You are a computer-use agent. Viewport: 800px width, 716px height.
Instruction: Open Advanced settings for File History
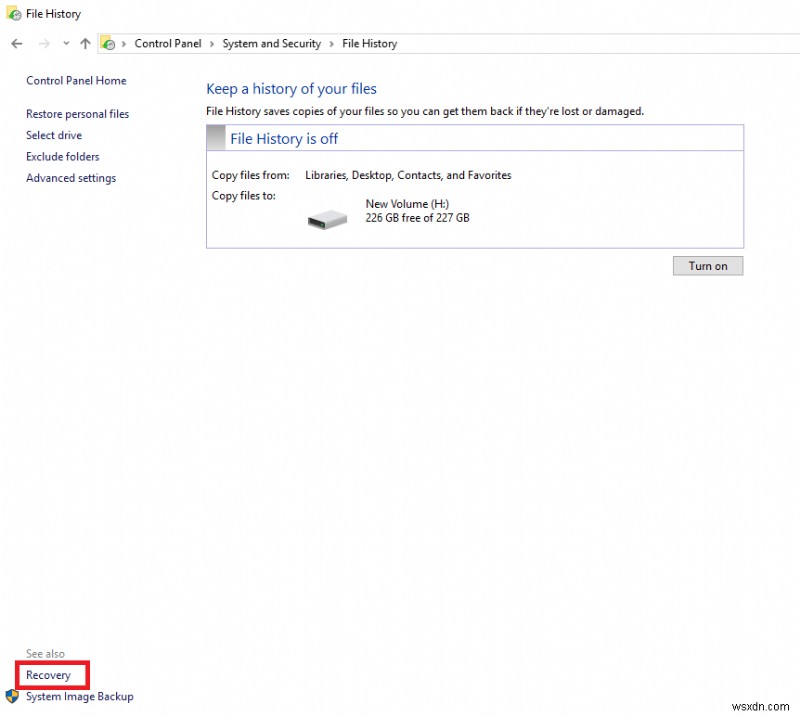[x=70, y=178]
